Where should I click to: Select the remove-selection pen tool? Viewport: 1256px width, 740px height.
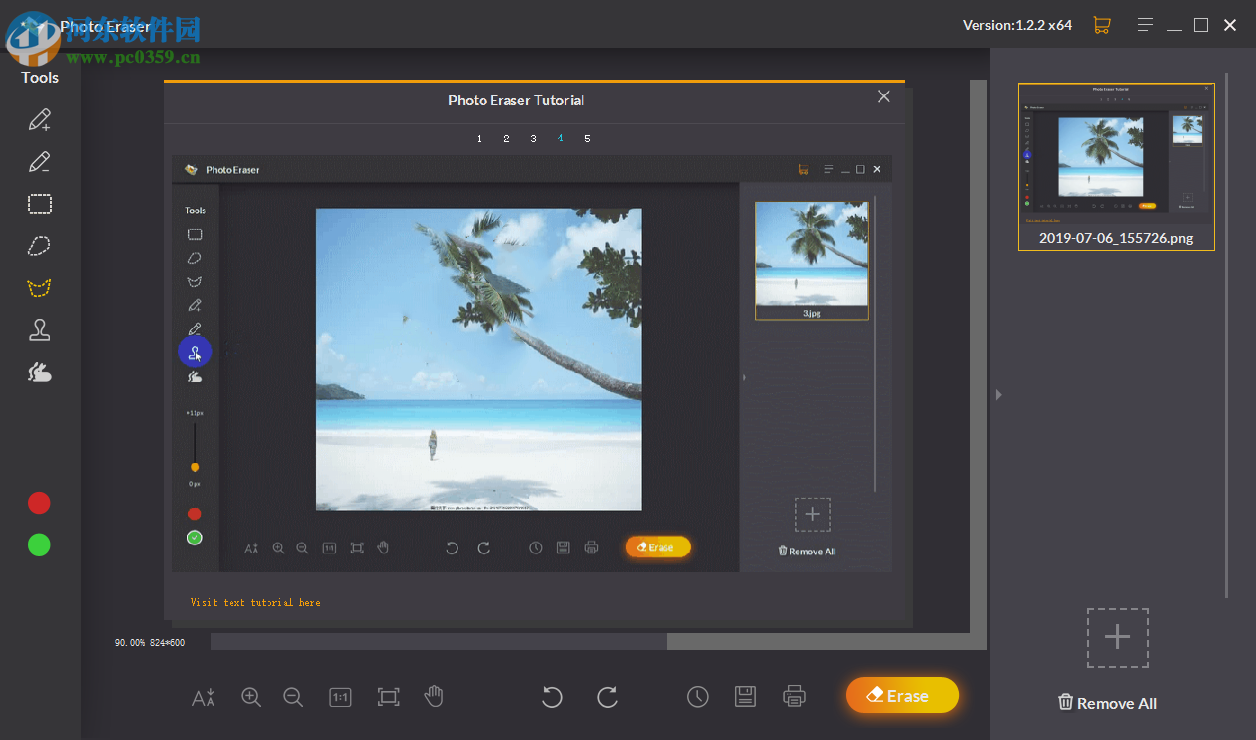40,161
